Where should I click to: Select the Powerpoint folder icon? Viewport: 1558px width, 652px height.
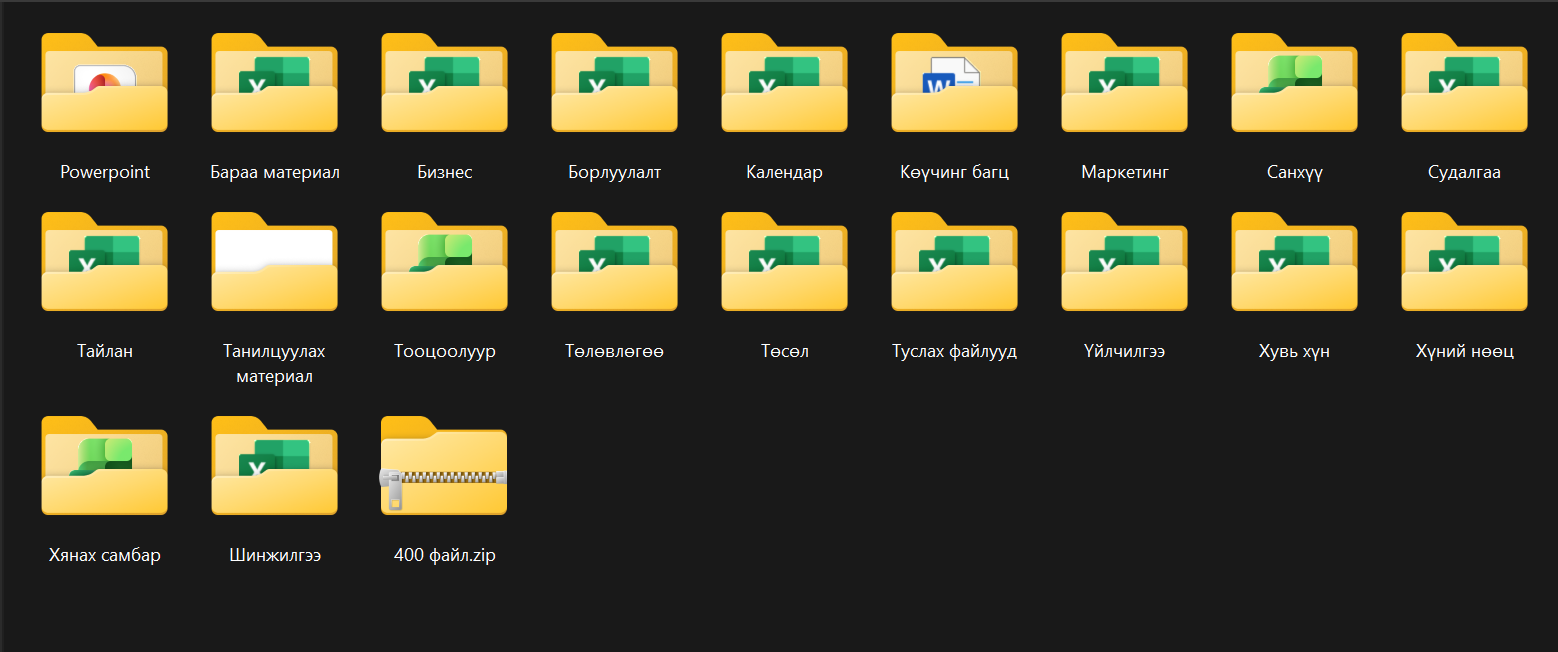[104, 84]
